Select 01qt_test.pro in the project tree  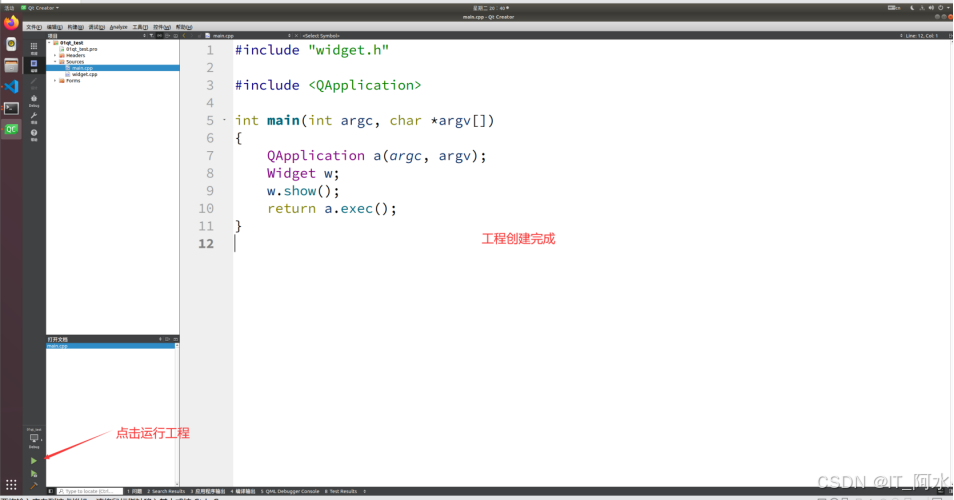82,49
